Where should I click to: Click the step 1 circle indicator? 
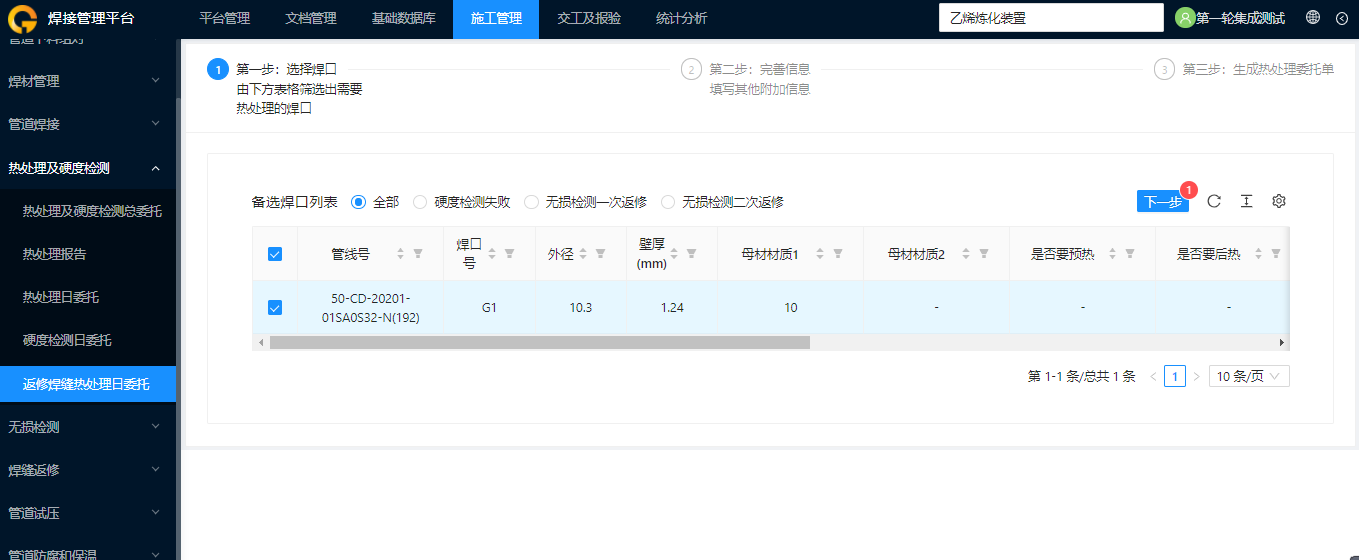click(x=217, y=69)
